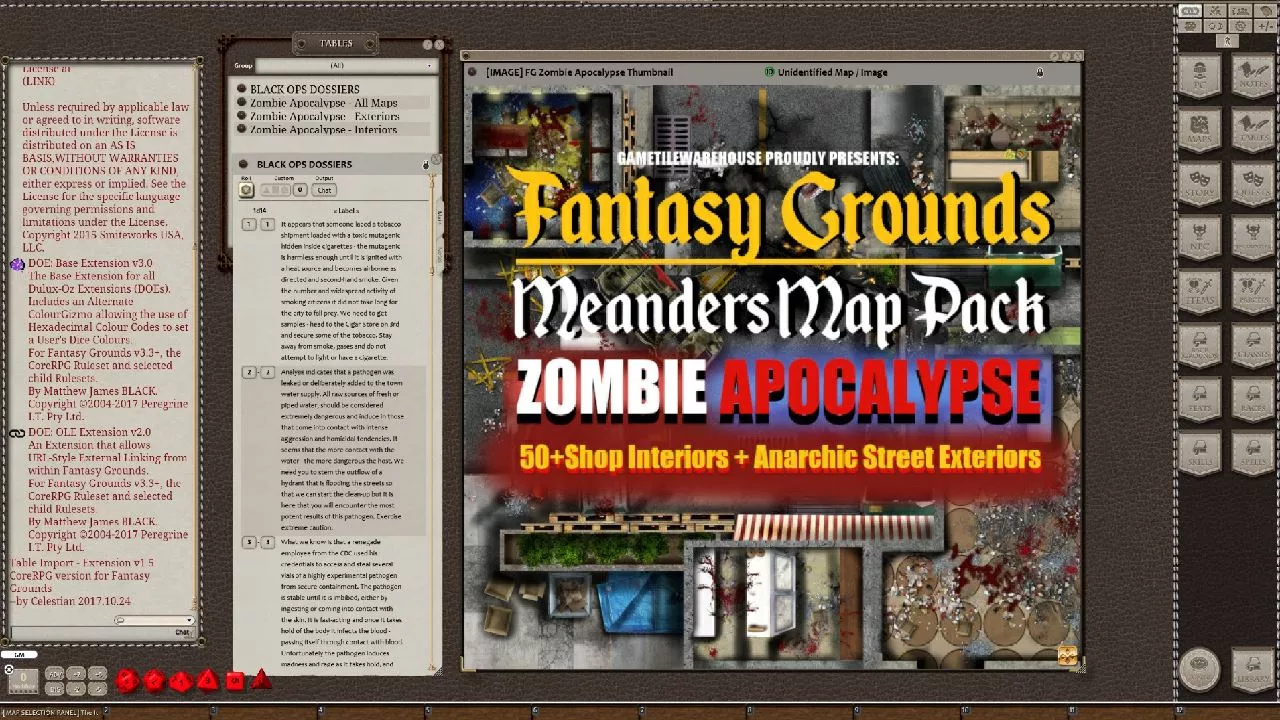Open the Story sidebar button

point(1199,185)
